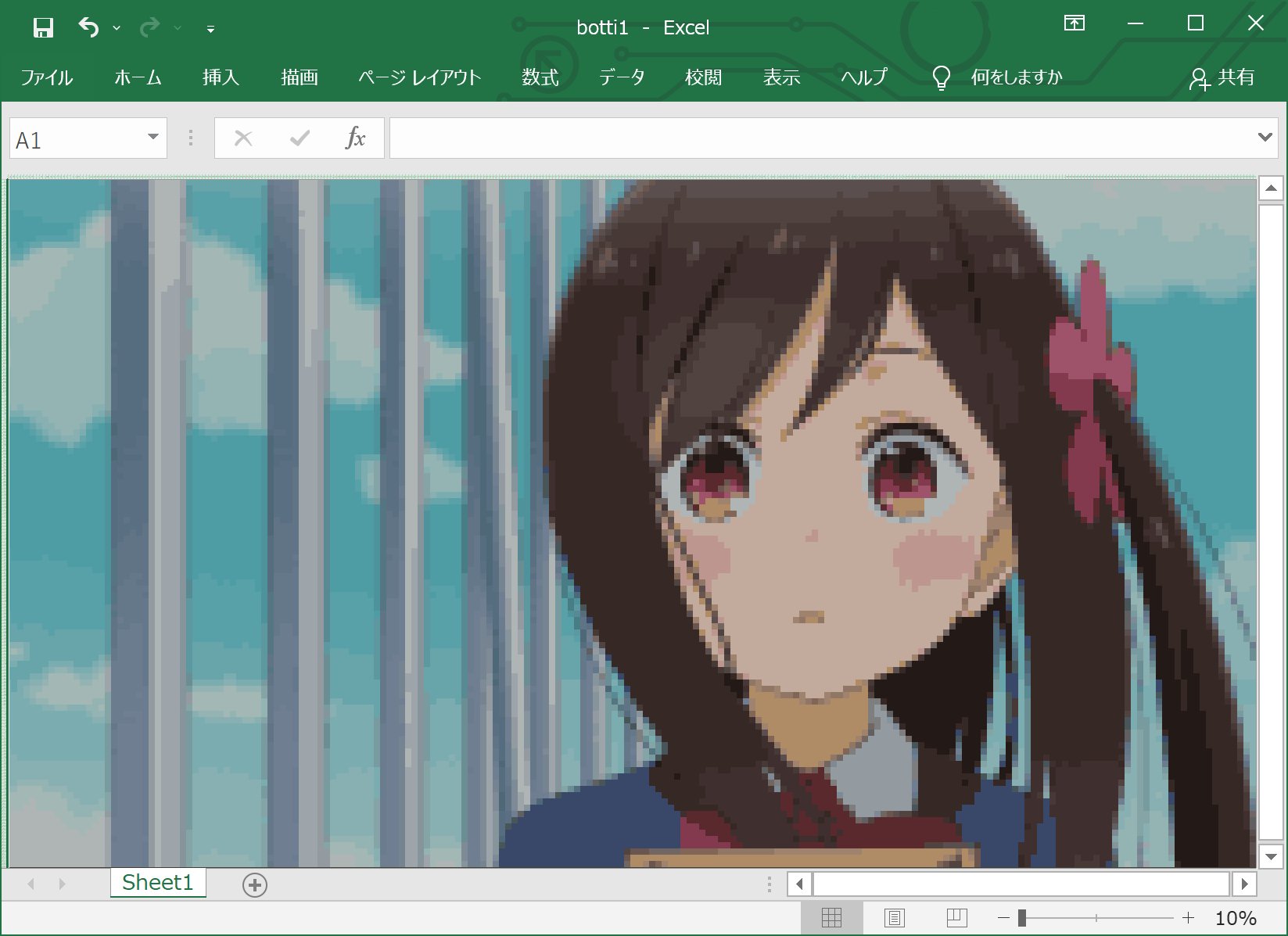Switch to Normal view icon
The width and height of the screenshot is (1288, 936).
(x=832, y=918)
